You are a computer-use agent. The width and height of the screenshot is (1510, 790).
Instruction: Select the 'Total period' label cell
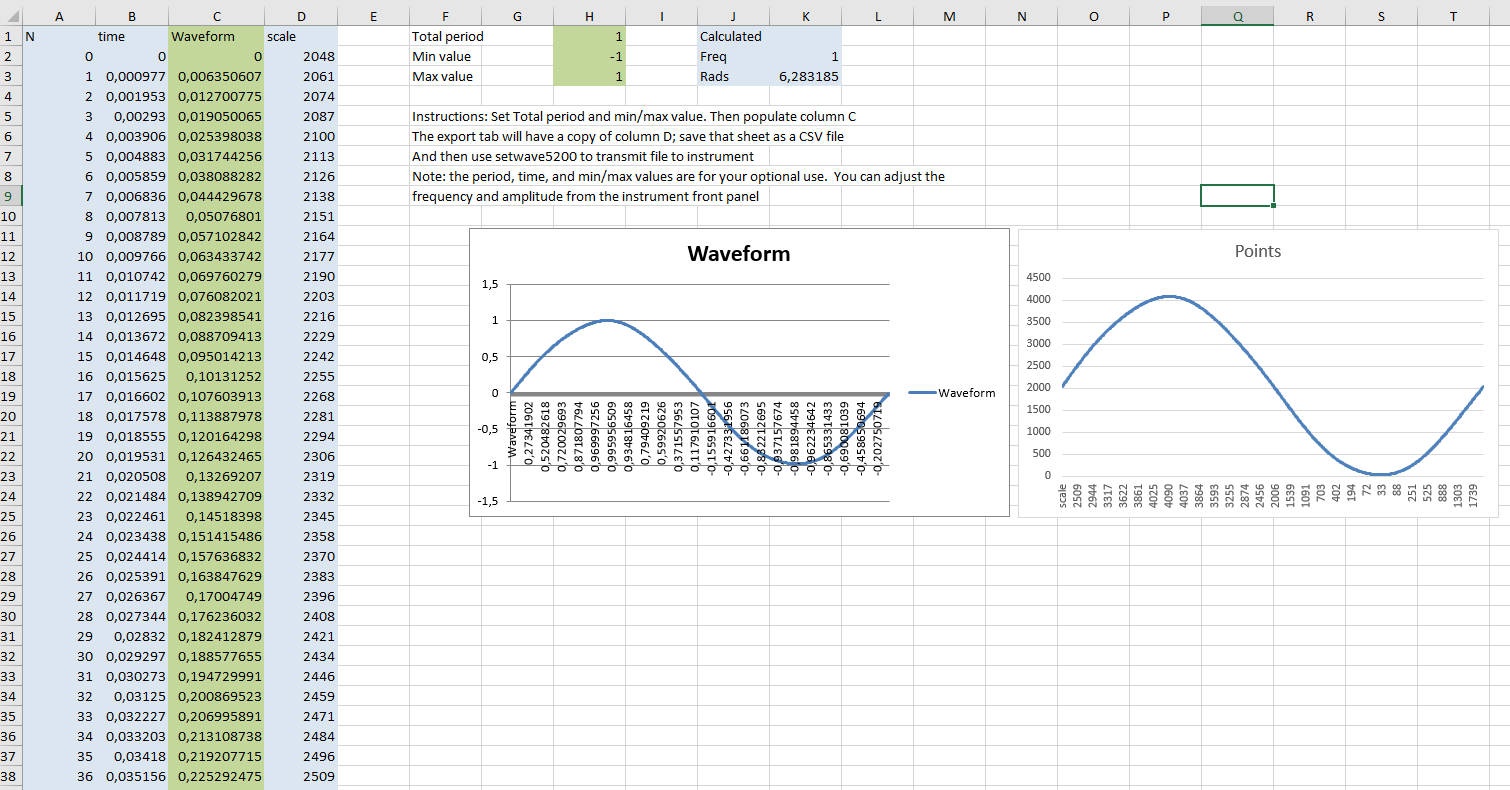point(445,36)
